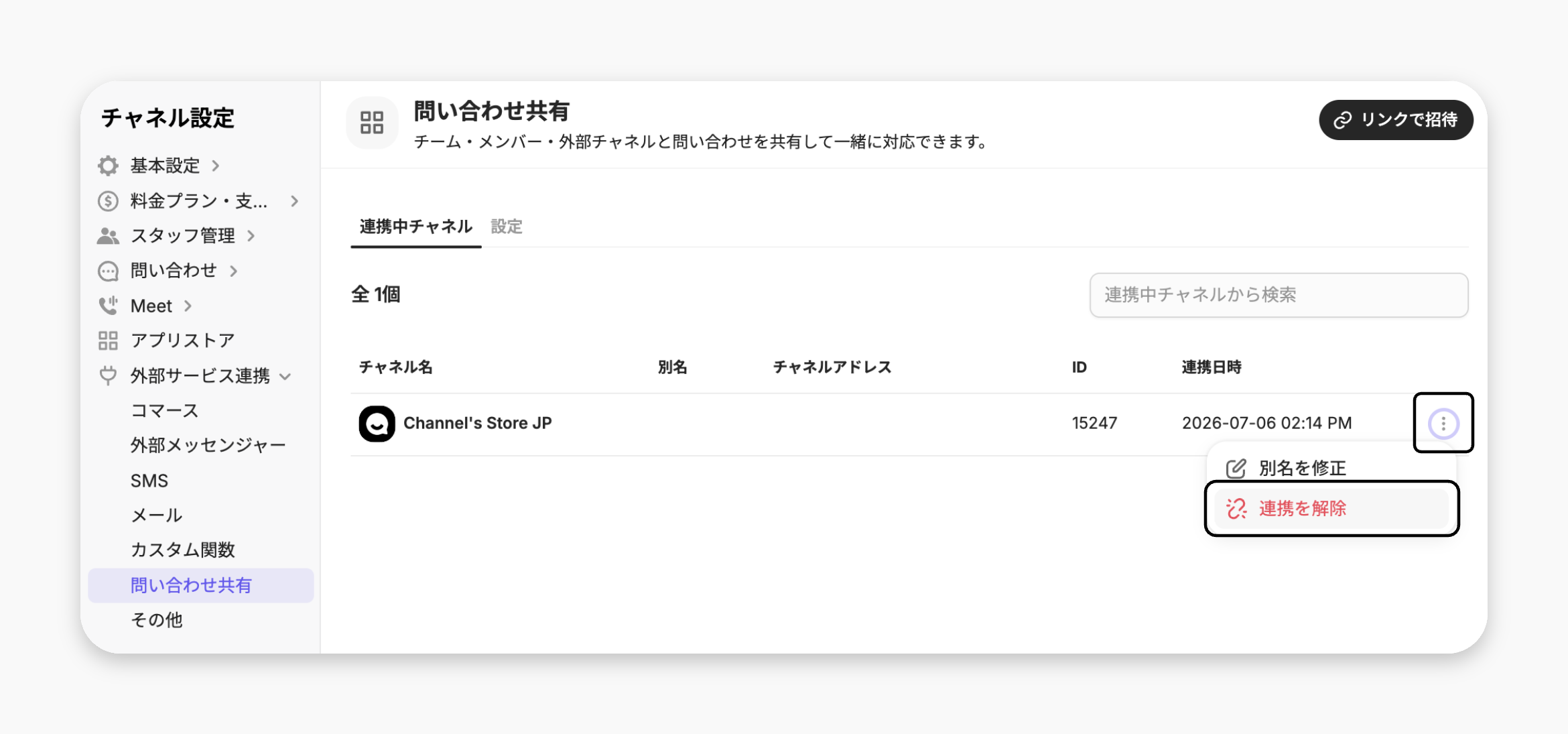
Task: Click the pencil icon next to 別名を修正
Action: (1236, 469)
